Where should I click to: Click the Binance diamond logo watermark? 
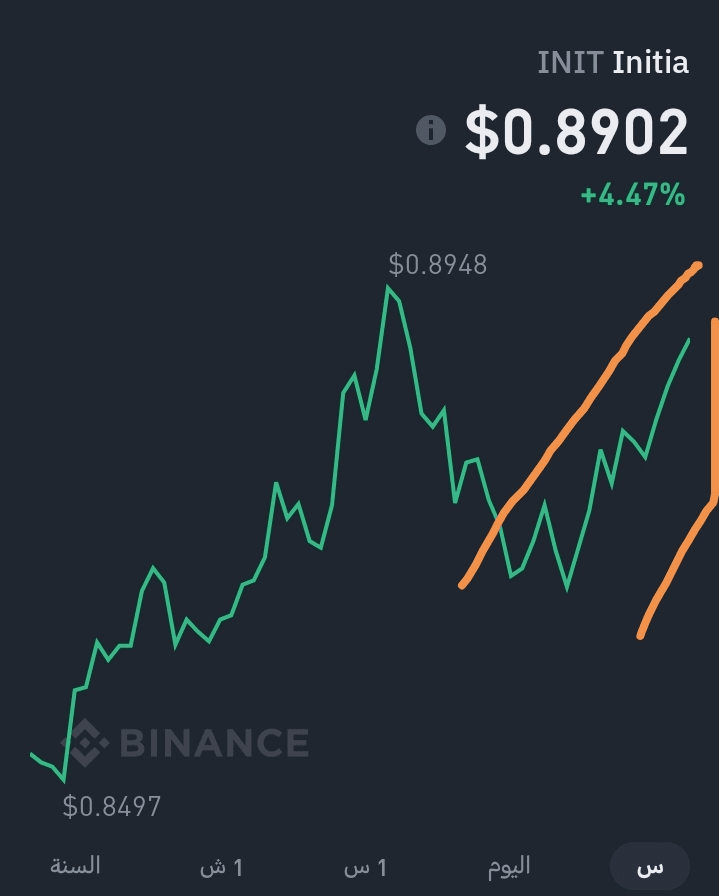(x=85, y=742)
